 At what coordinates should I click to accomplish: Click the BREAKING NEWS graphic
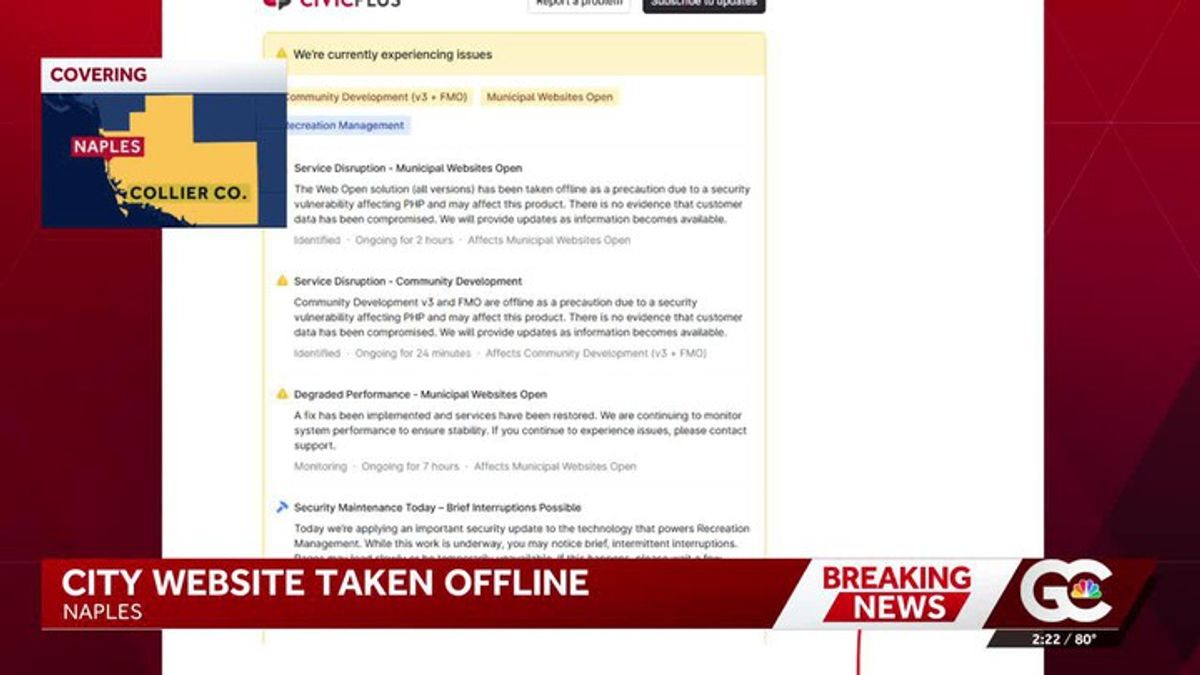click(x=896, y=592)
